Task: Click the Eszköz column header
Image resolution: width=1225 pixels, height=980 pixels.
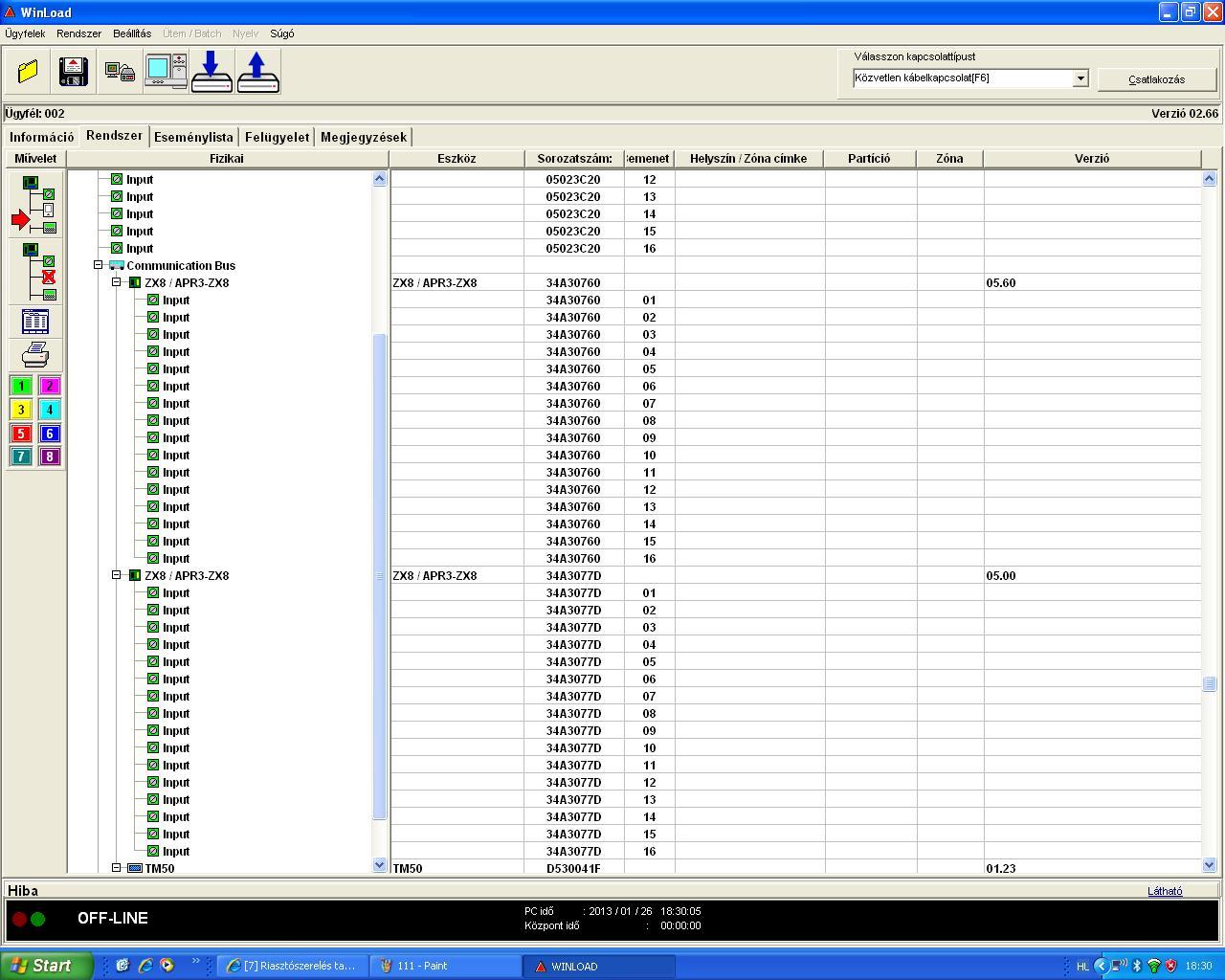Action: pos(457,159)
